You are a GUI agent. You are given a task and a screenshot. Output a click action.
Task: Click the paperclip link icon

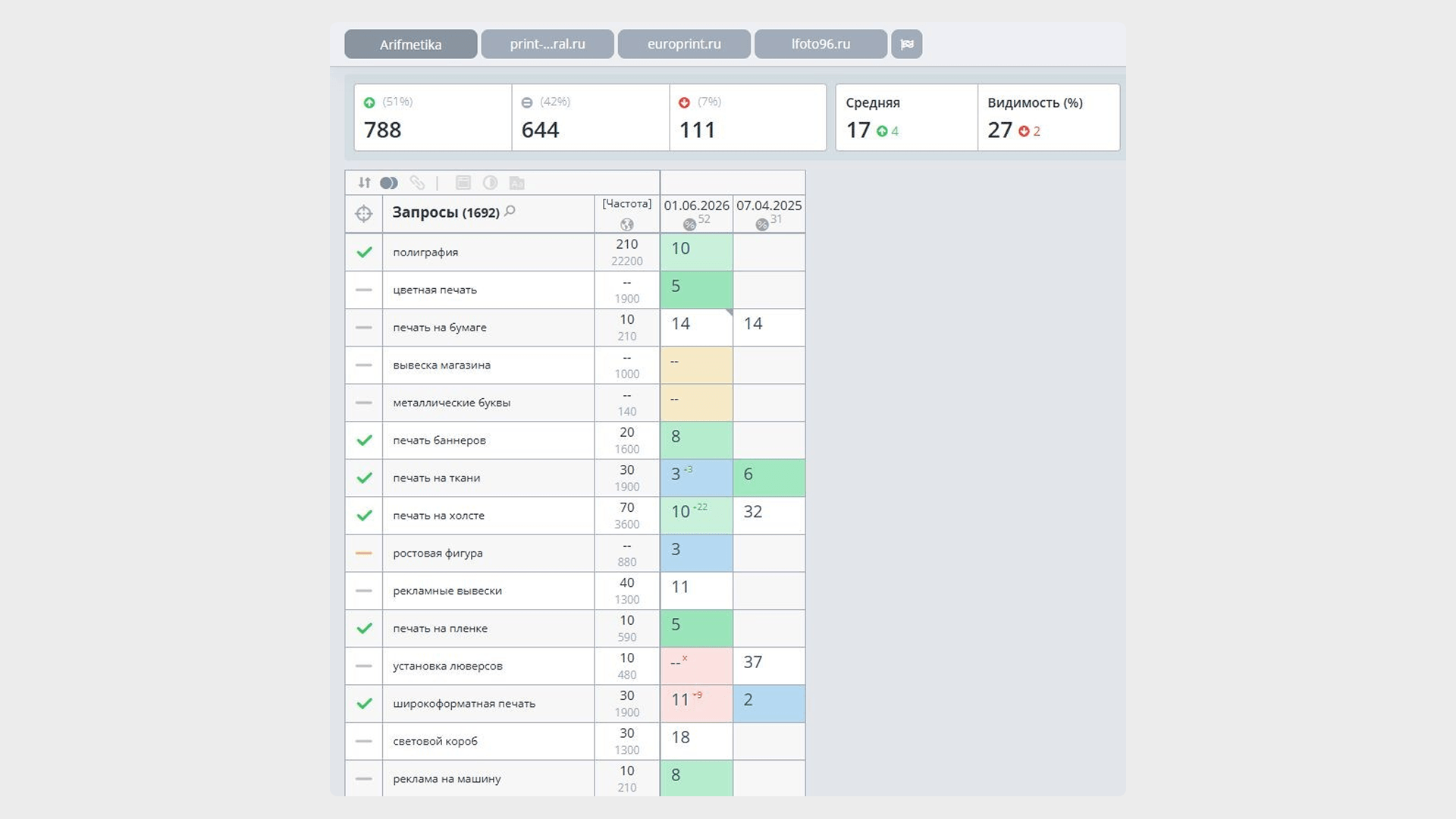pos(417,183)
